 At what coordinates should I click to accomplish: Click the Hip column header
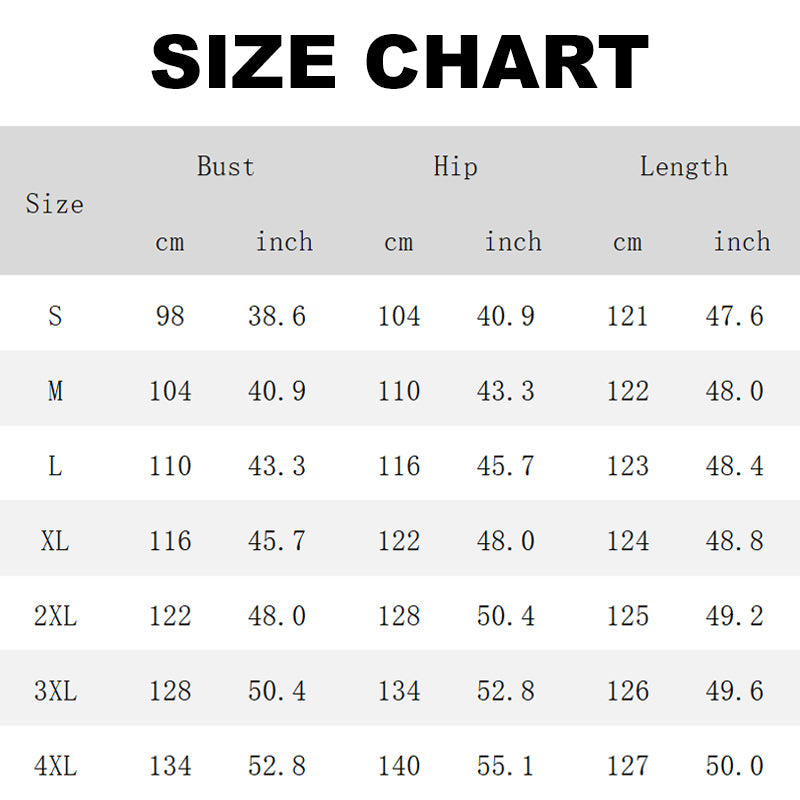455,166
